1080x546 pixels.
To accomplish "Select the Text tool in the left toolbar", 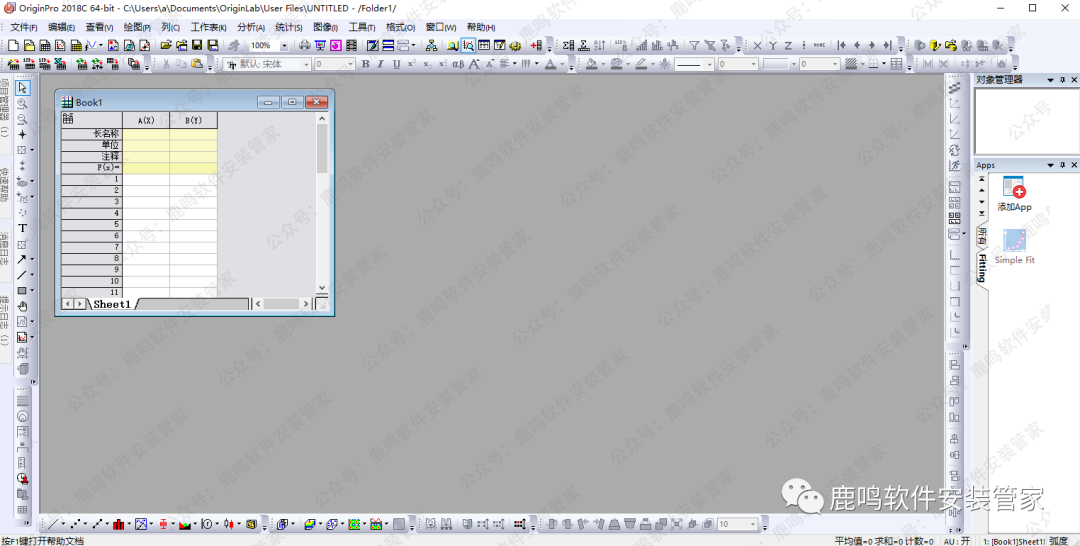I will click(x=22, y=228).
